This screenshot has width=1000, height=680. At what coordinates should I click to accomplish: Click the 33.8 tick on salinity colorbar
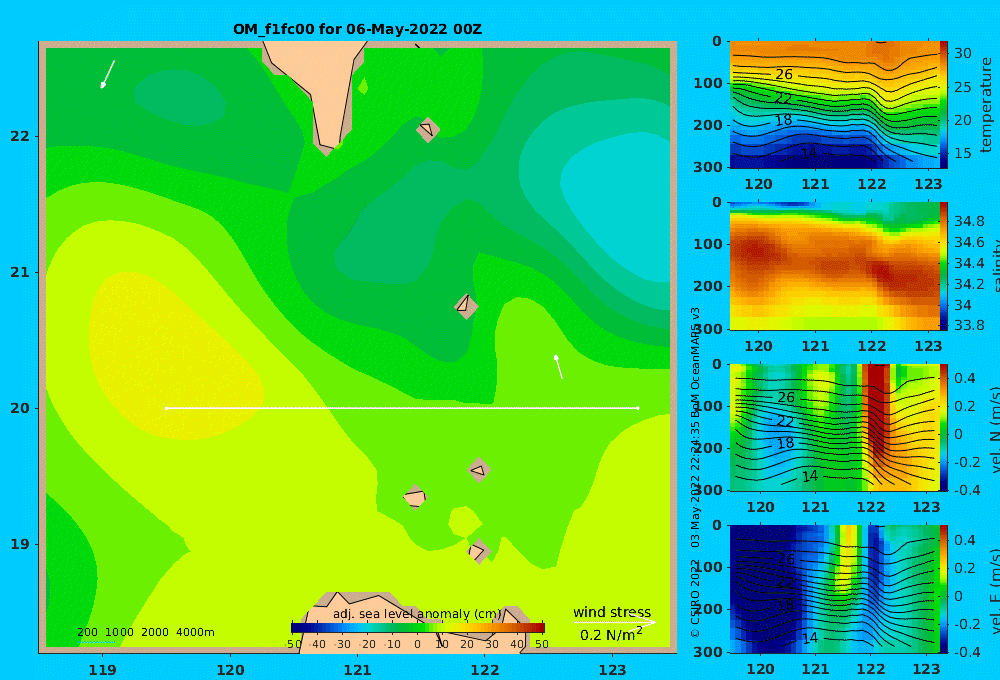(969, 325)
